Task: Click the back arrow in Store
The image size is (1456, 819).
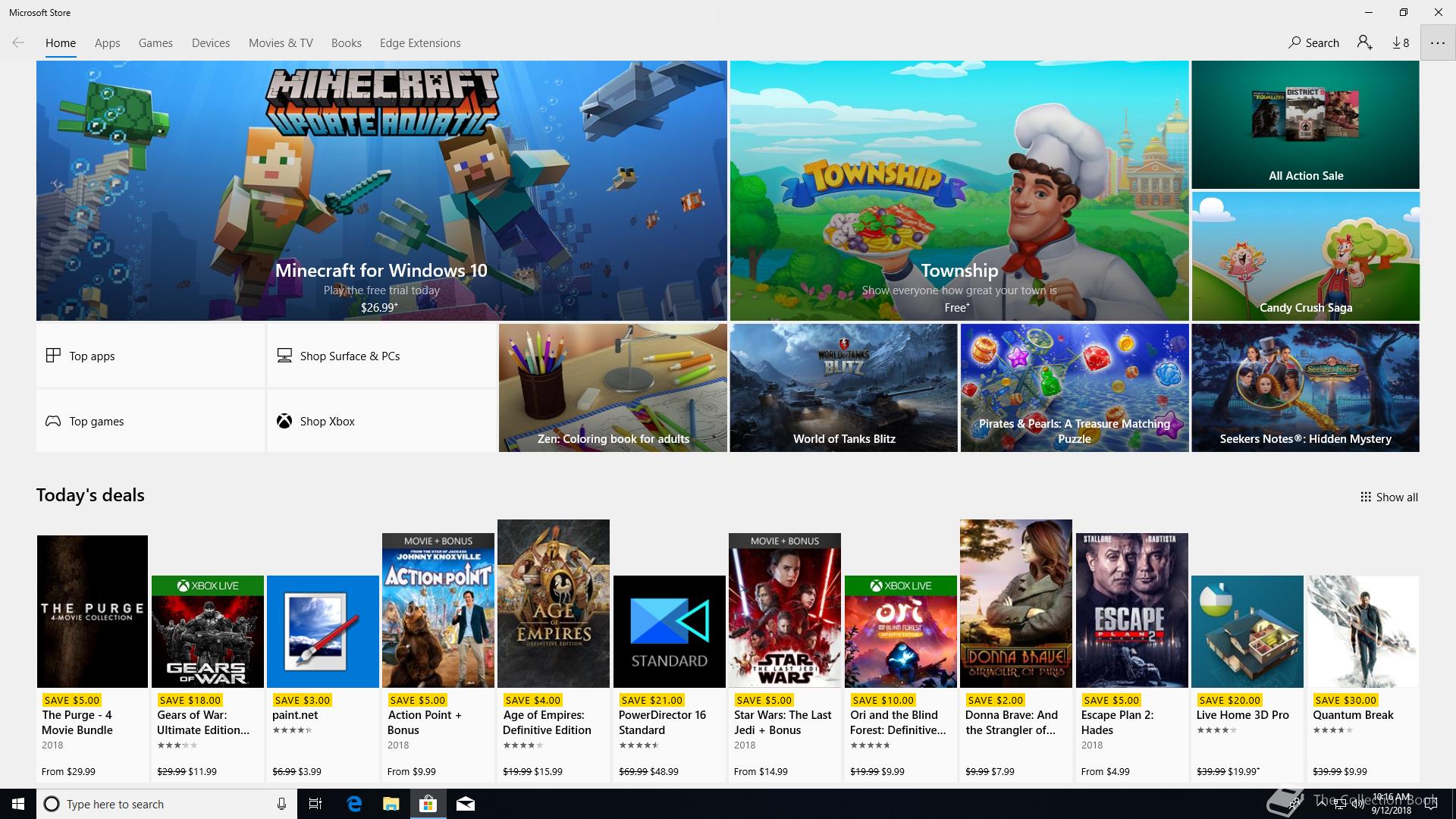Action: tap(18, 43)
